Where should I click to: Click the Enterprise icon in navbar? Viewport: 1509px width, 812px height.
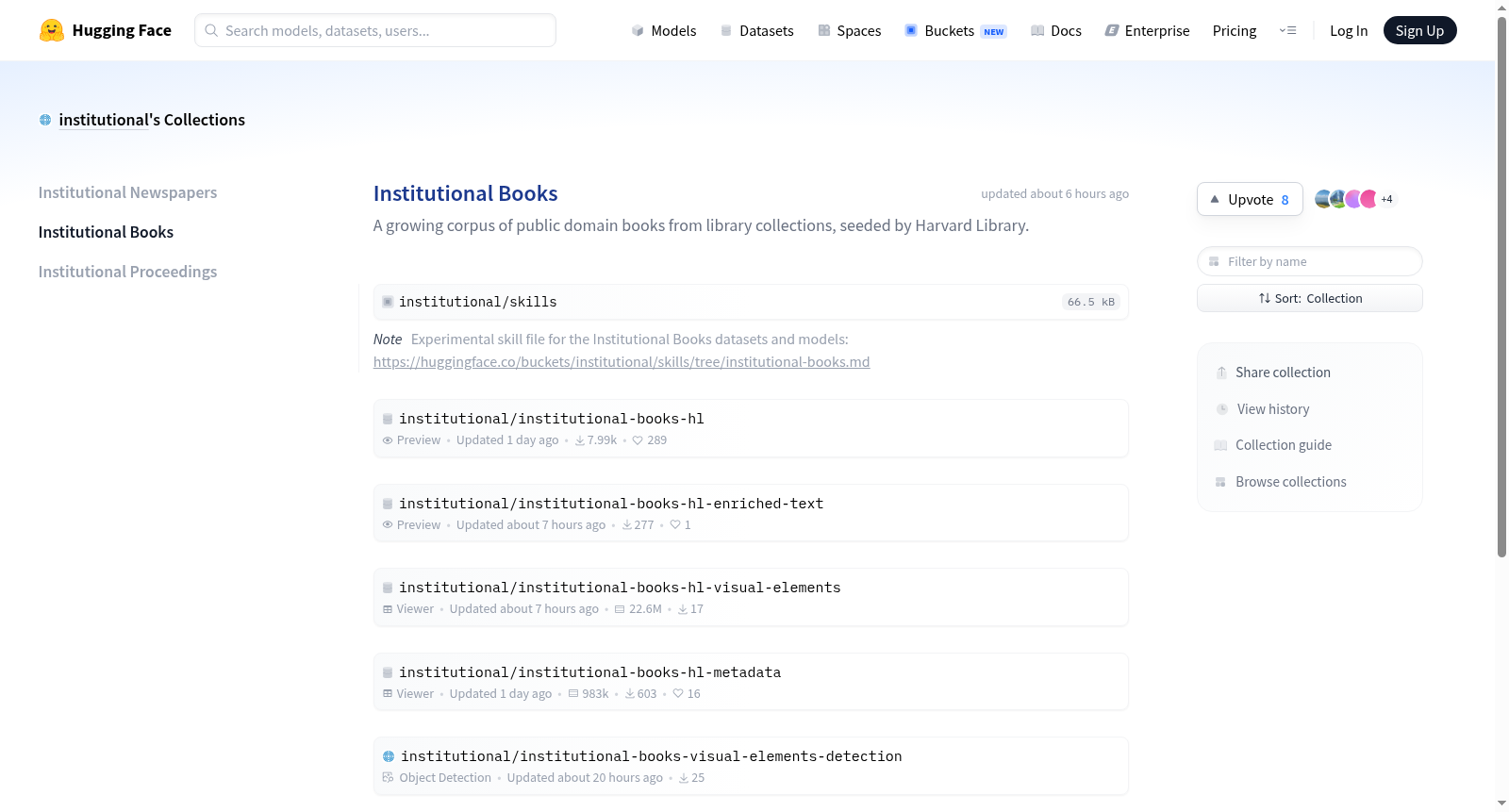(1112, 30)
